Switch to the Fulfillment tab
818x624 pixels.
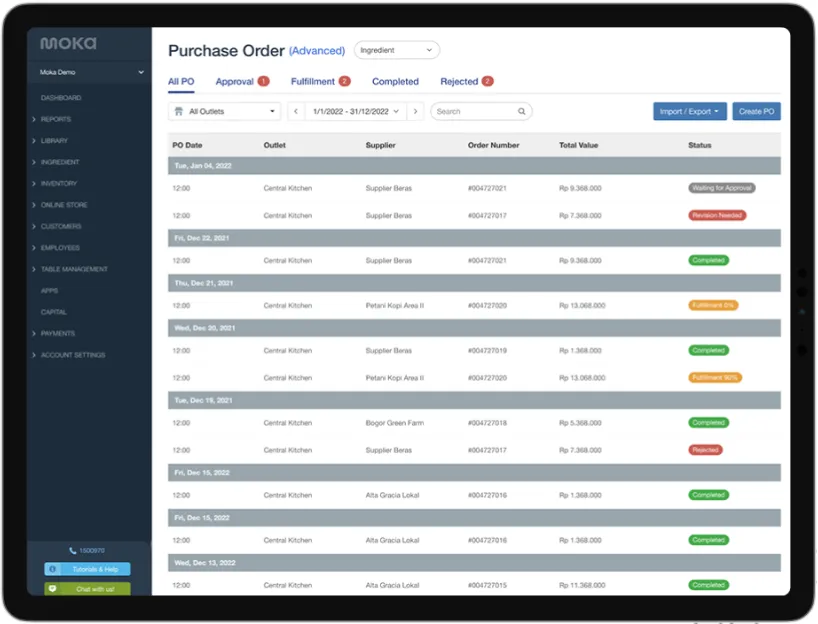pos(313,82)
